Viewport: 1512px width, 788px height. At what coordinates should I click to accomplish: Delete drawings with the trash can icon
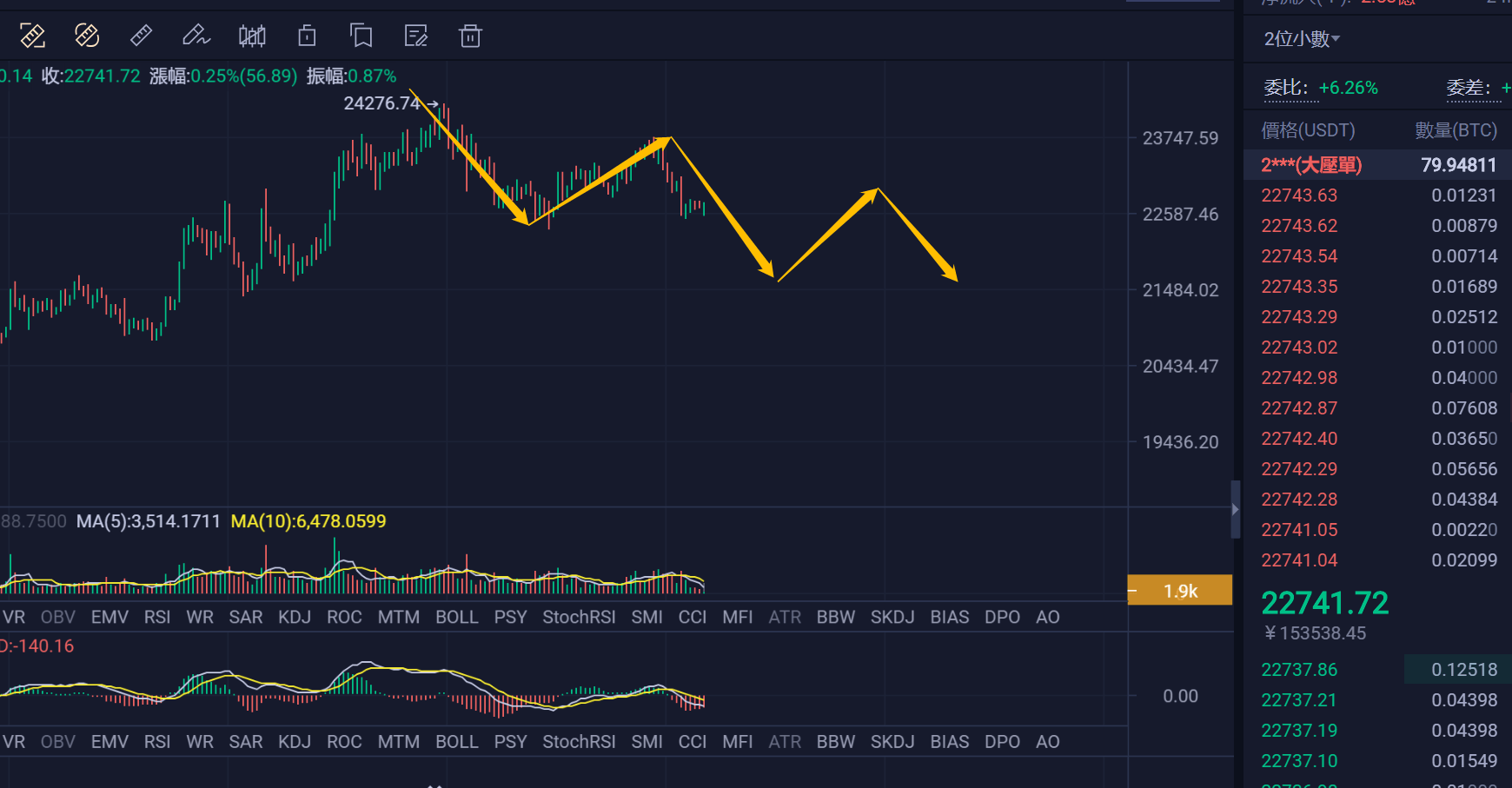[470, 36]
